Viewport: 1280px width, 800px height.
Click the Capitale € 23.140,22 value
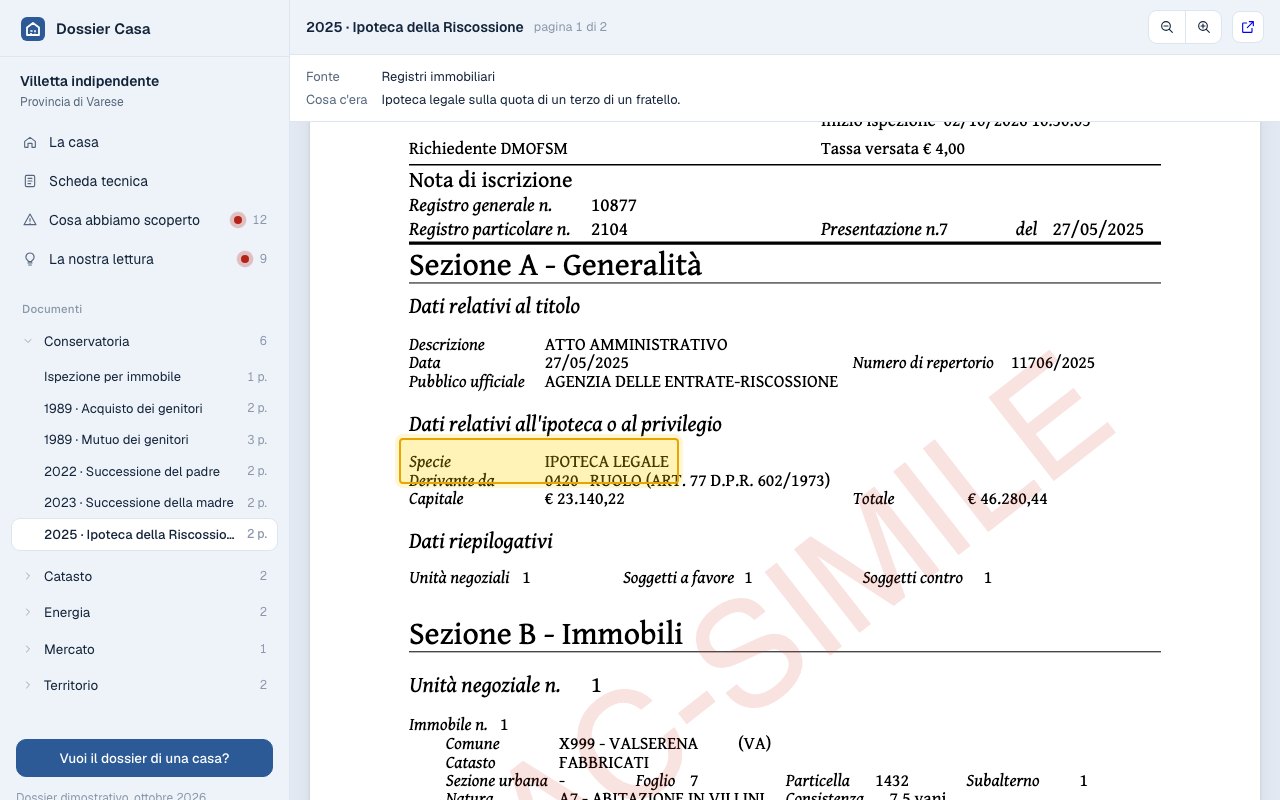point(585,499)
